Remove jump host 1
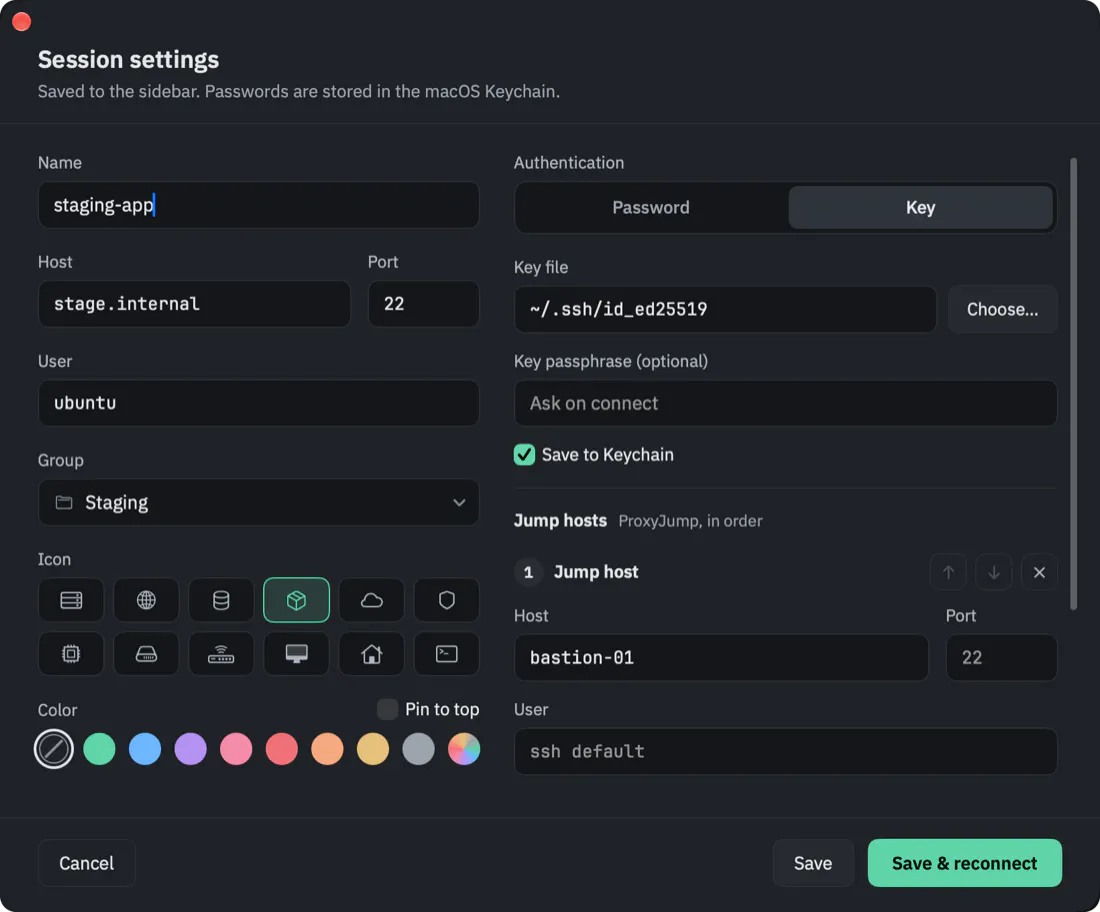The width and height of the screenshot is (1100, 912). click(x=1040, y=572)
